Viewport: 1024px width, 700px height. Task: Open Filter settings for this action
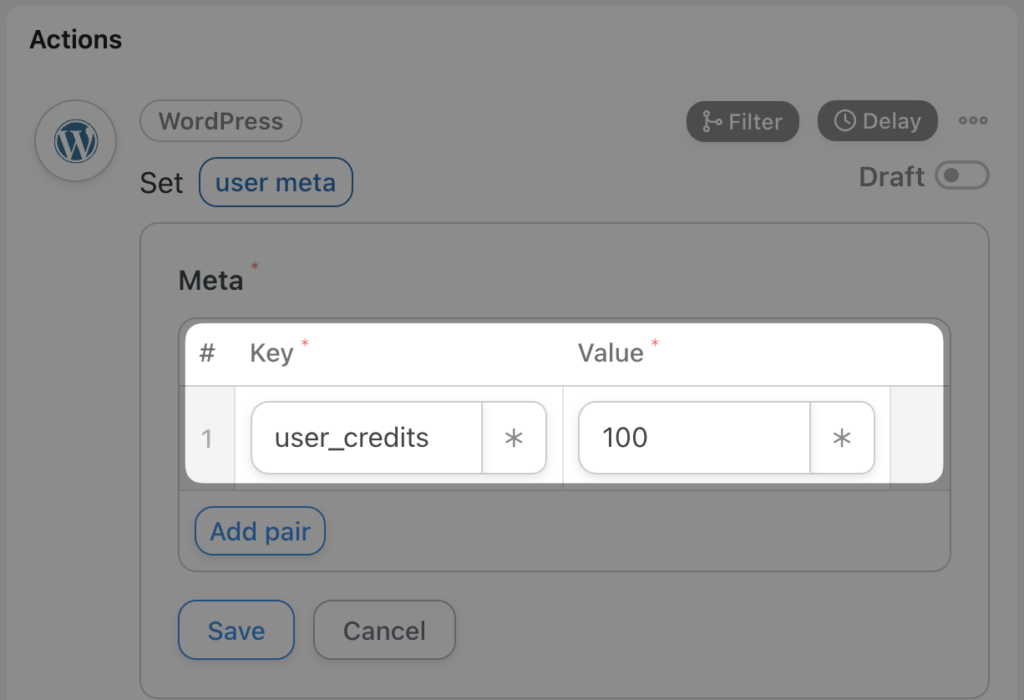click(x=743, y=121)
